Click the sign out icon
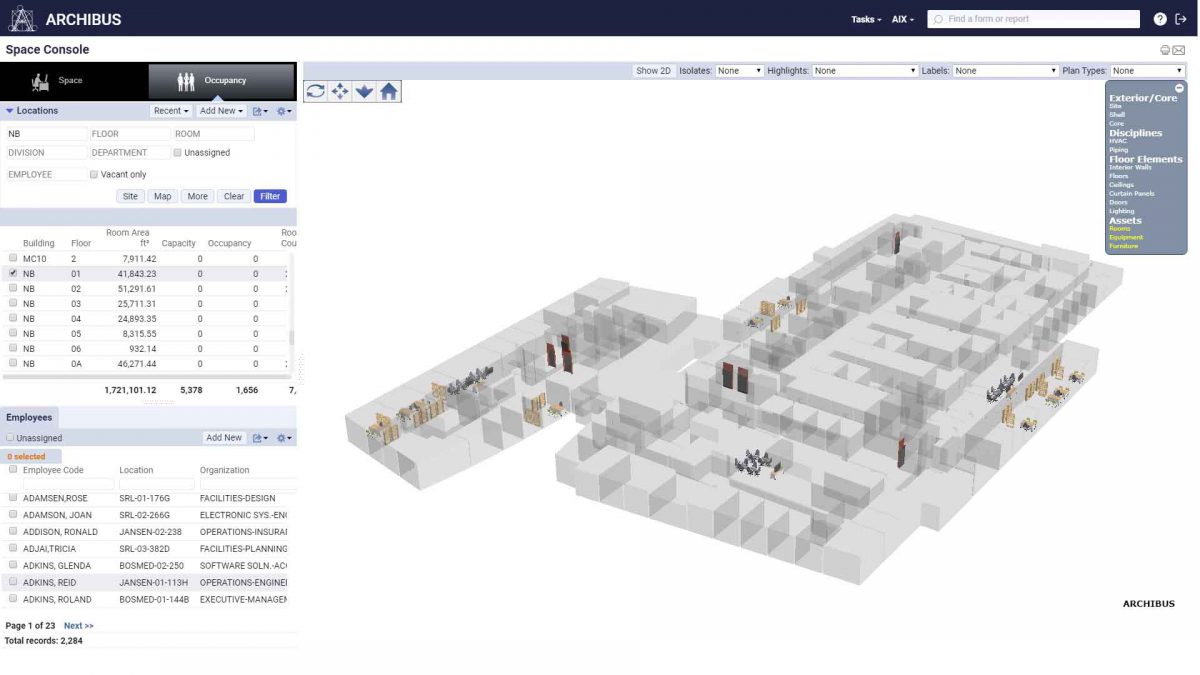 pos(1181,19)
